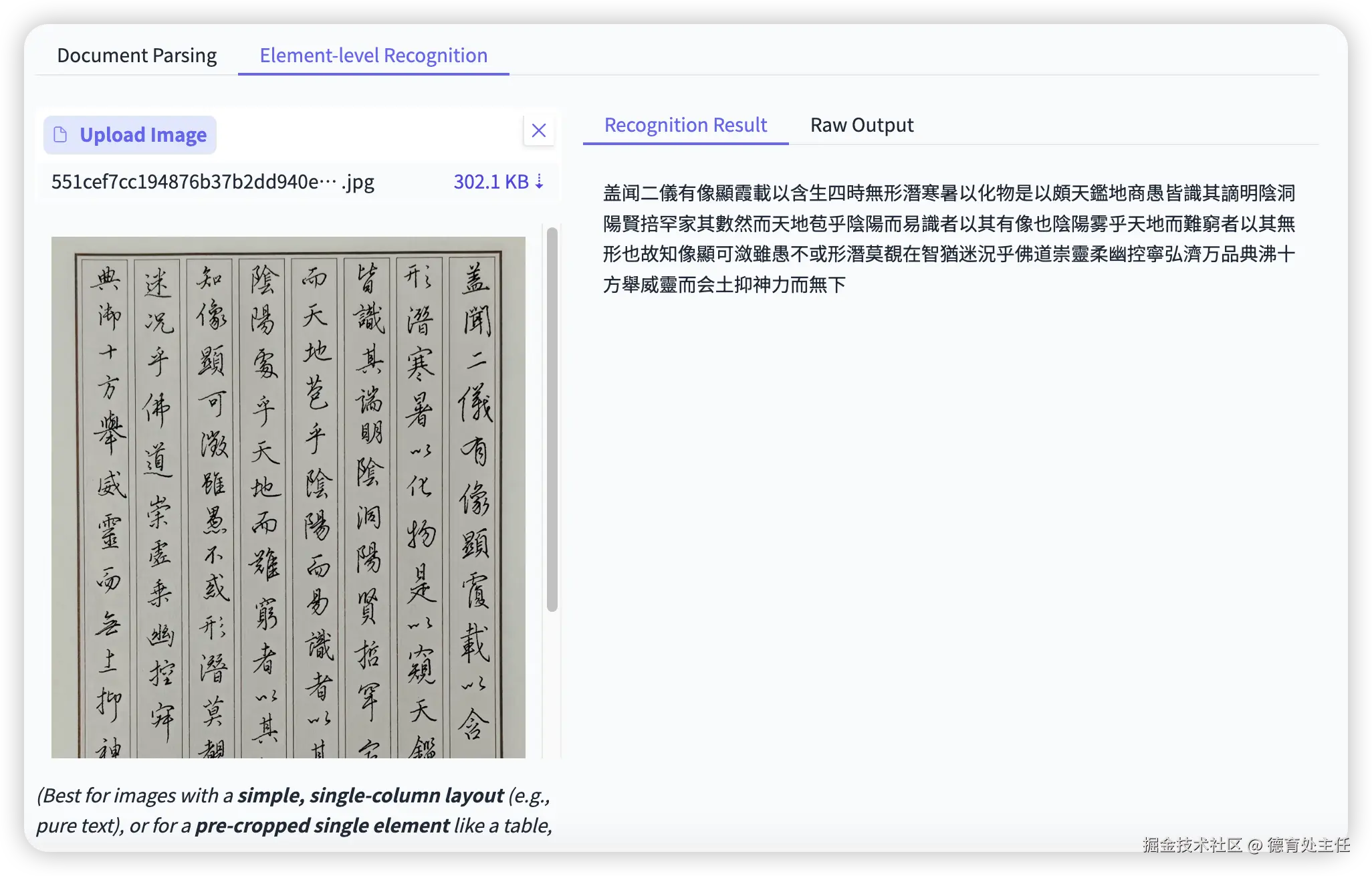Click the vertical scrollbar beside the image preview
The width and height of the screenshot is (1372, 876).
click(x=552, y=419)
